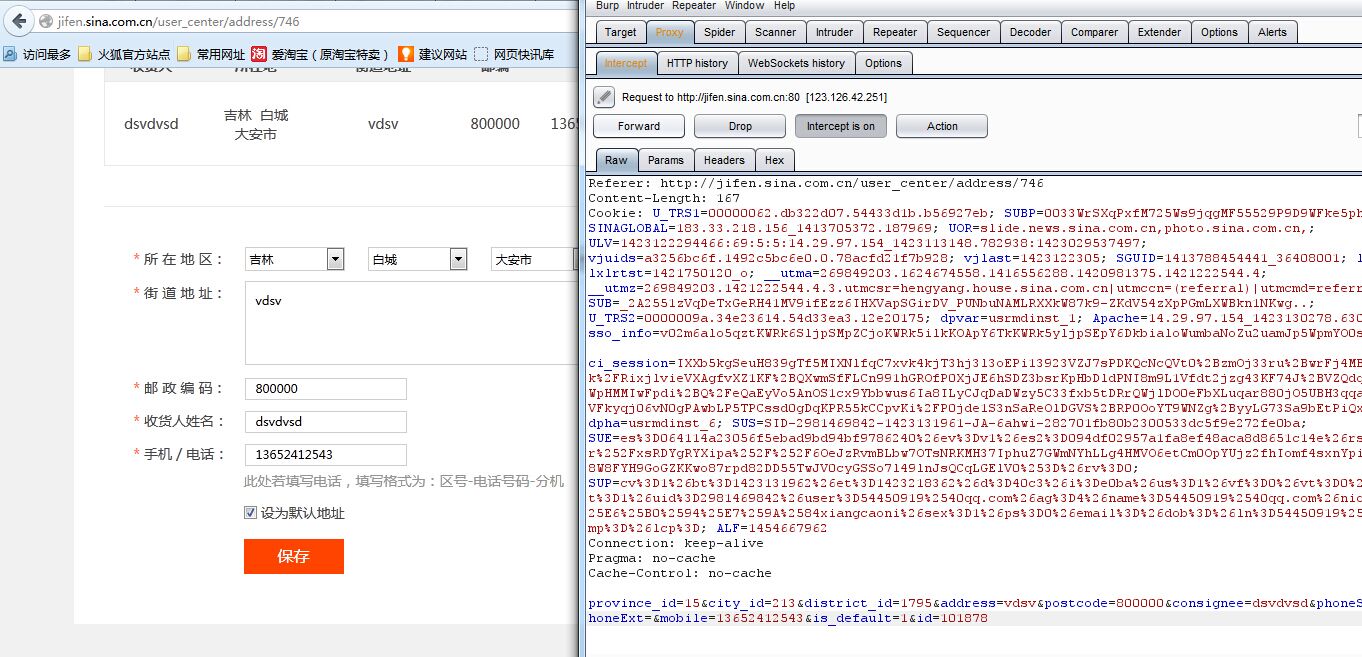Screen dimensions: 1362x657
Task: Click dsvdvsd name in the address table row
Action: pyautogui.click(x=151, y=124)
